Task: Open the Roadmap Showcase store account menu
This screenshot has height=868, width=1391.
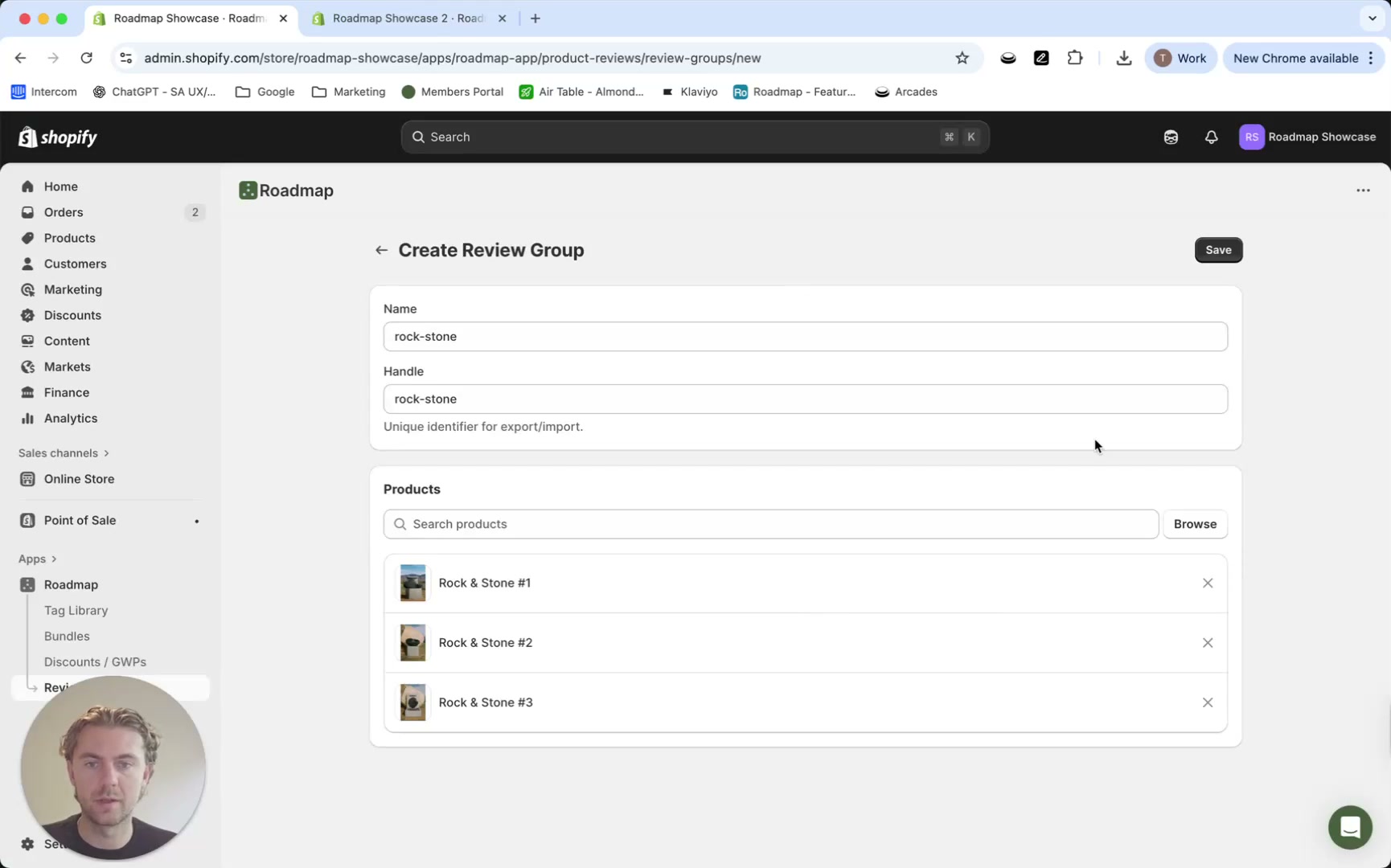Action: tap(1308, 137)
